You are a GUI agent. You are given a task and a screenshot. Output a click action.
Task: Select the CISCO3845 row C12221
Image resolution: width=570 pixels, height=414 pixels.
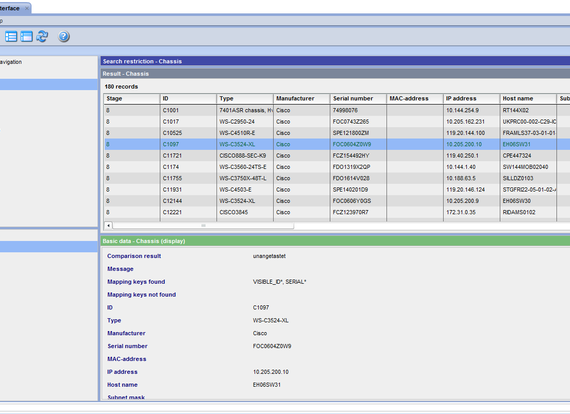337,212
